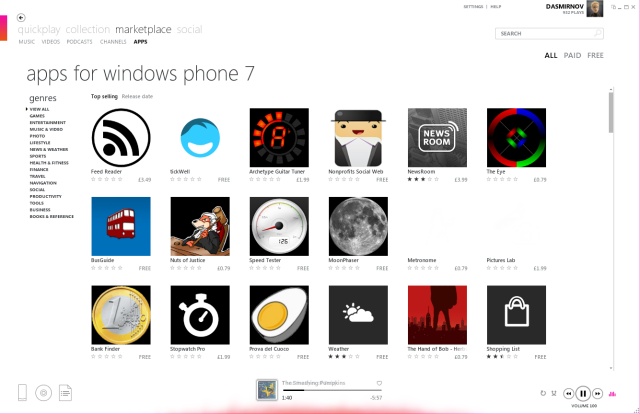This screenshot has height=414, width=640.
Task: Open the Weather app icon
Action: coord(358,315)
